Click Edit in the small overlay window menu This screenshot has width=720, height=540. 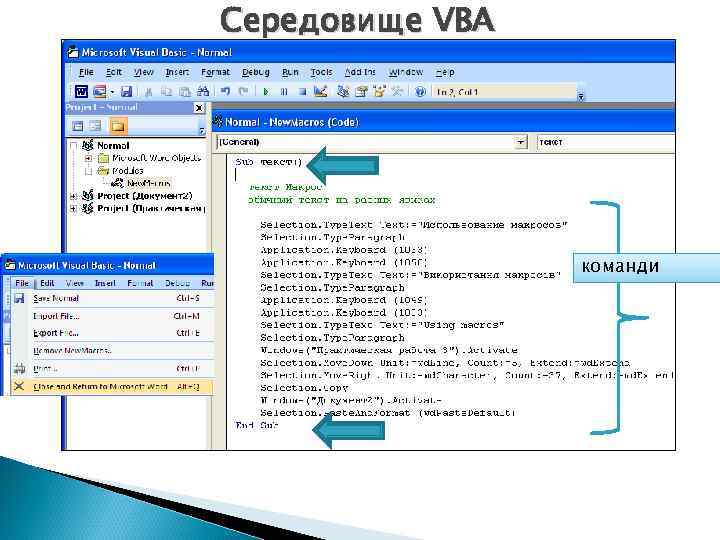click(x=47, y=283)
